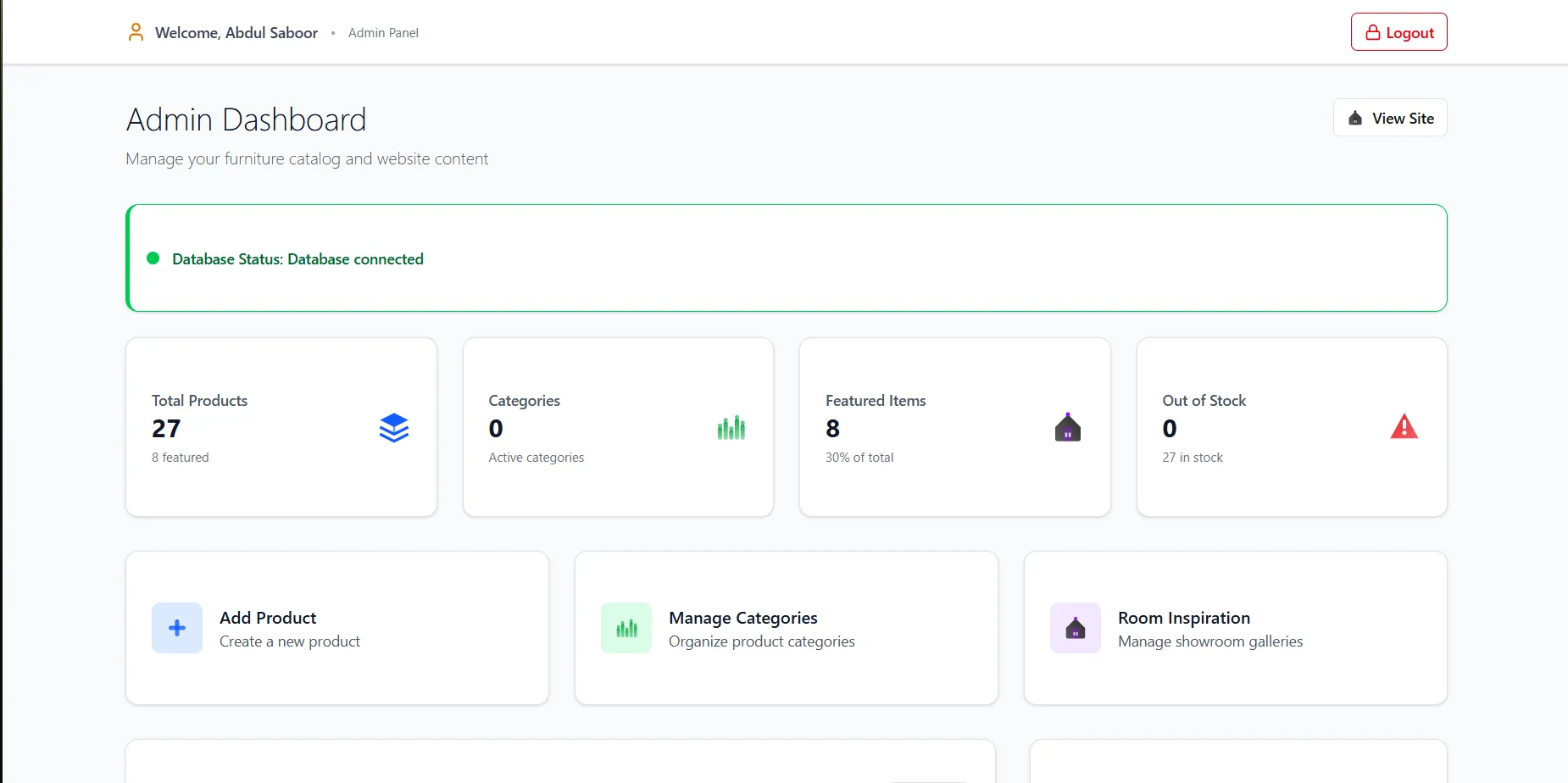This screenshot has width=1568, height=783.
Task: Click the user profile icon beside Welcome
Action: (136, 32)
